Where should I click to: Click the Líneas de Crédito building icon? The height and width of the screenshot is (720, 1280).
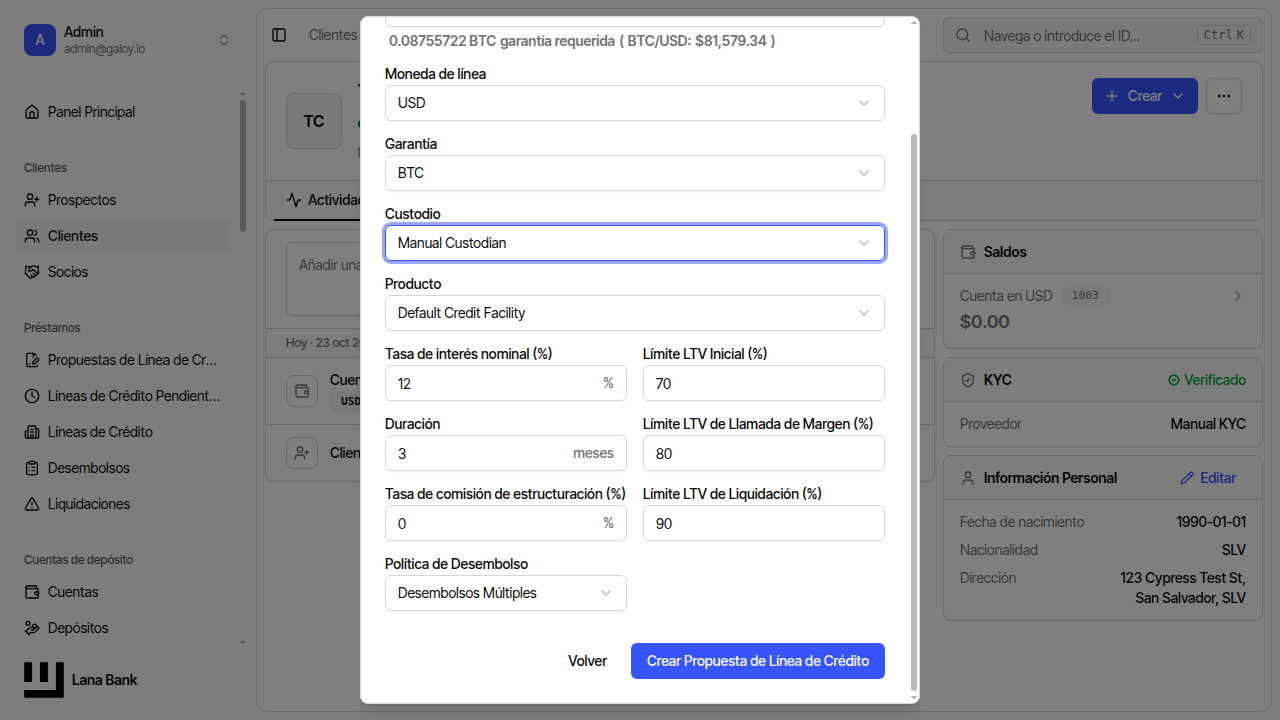[x=32, y=432]
